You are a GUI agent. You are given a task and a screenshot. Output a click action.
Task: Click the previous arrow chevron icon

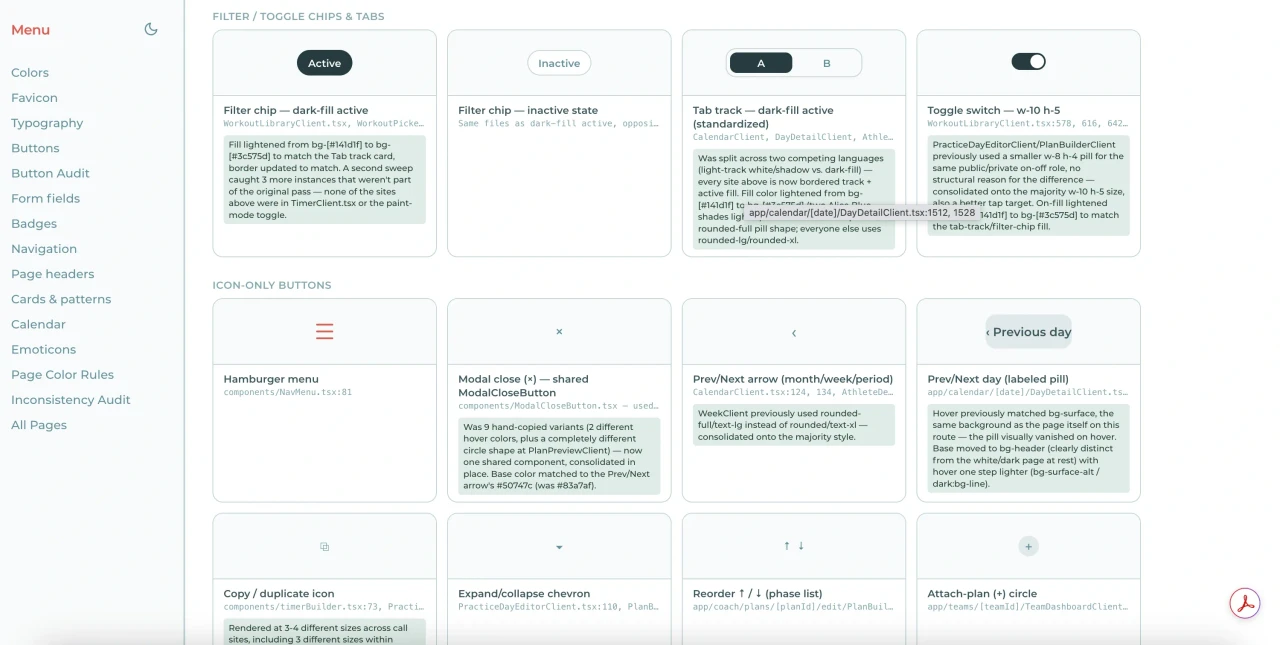coord(794,332)
